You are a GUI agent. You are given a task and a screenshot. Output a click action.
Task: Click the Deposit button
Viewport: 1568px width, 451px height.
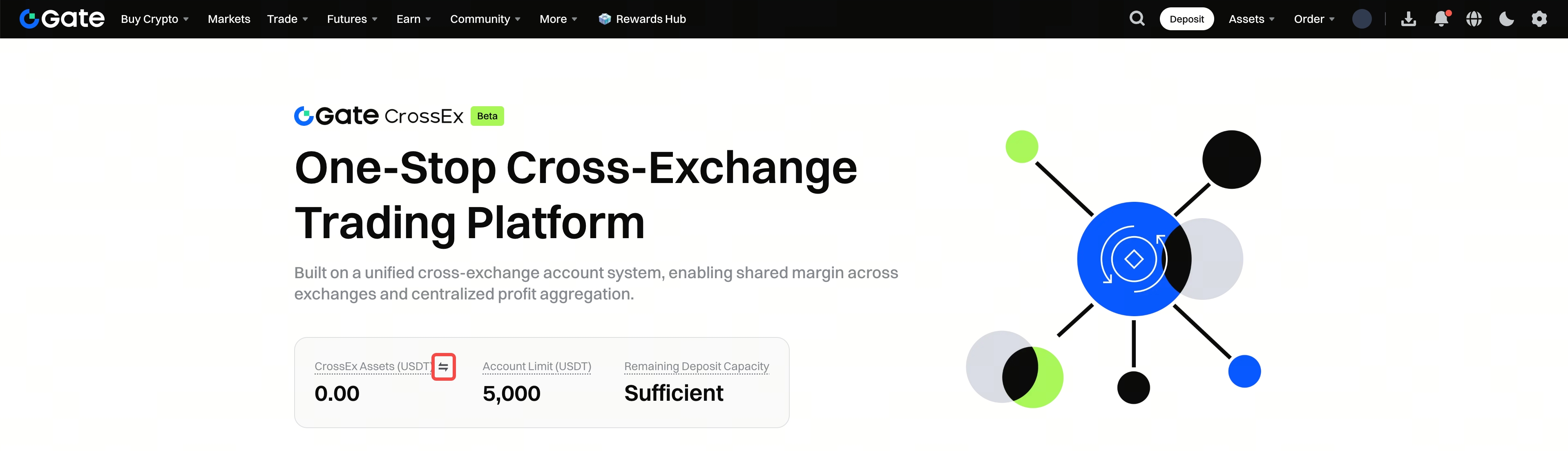pyautogui.click(x=1186, y=19)
